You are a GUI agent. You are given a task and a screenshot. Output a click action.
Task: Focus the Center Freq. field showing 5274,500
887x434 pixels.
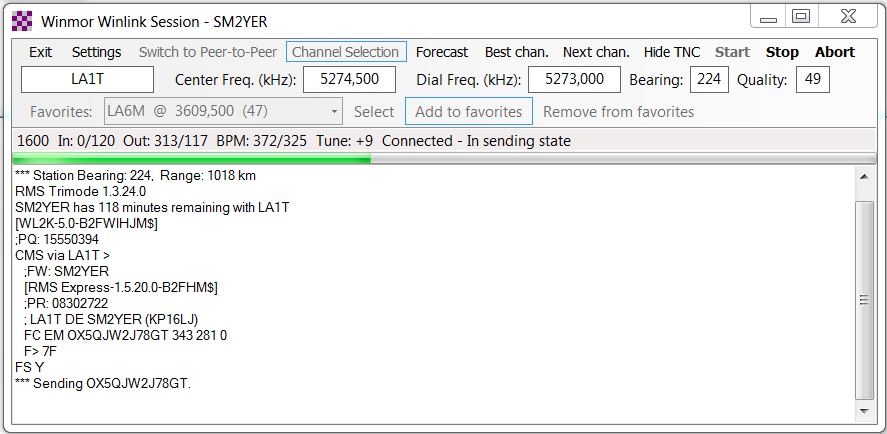tap(350, 79)
